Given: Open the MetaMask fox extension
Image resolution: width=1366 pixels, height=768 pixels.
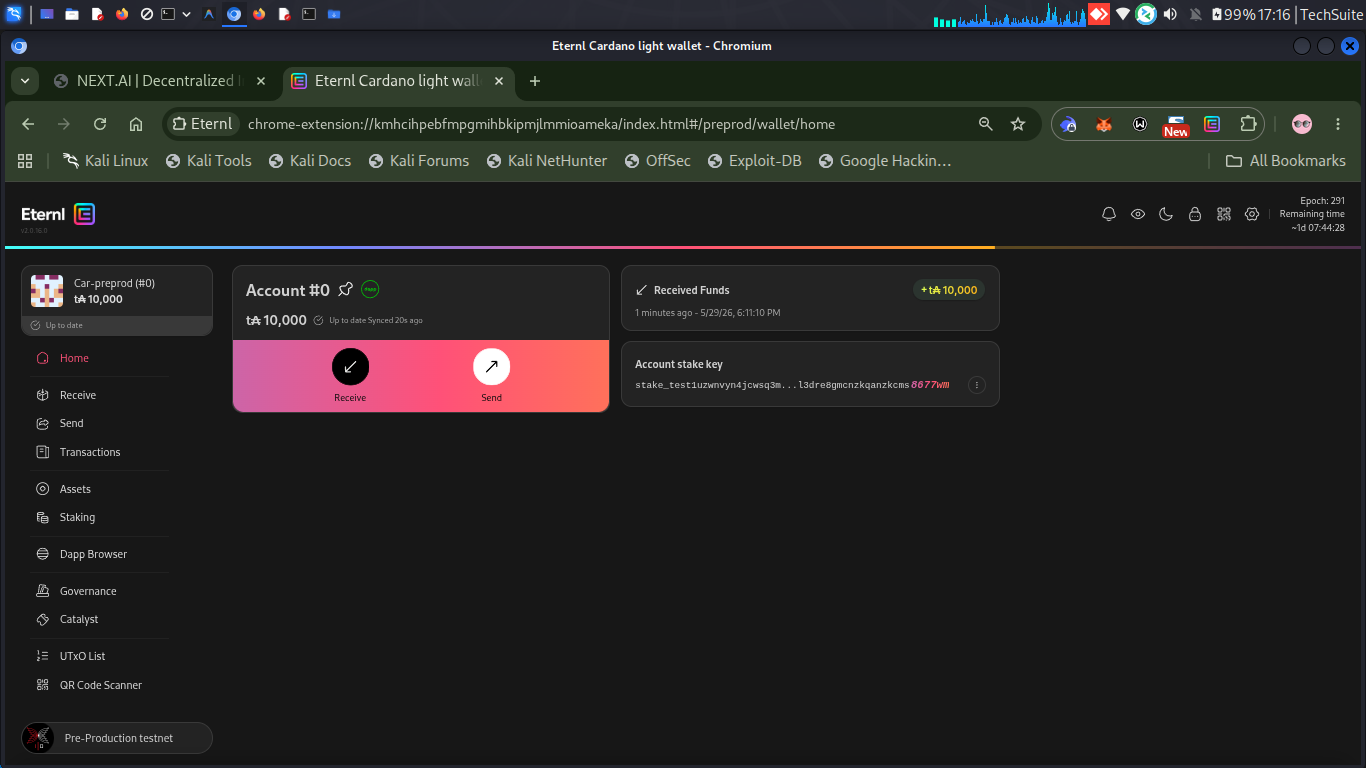Looking at the screenshot, I should tap(1104, 124).
